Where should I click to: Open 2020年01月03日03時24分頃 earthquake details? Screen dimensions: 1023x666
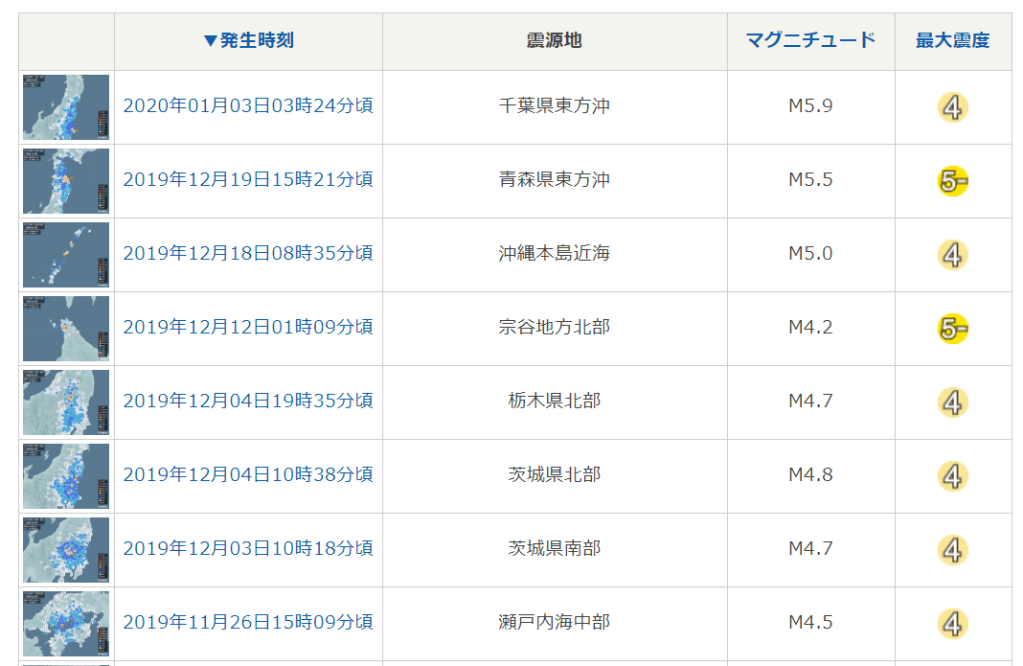pos(248,105)
